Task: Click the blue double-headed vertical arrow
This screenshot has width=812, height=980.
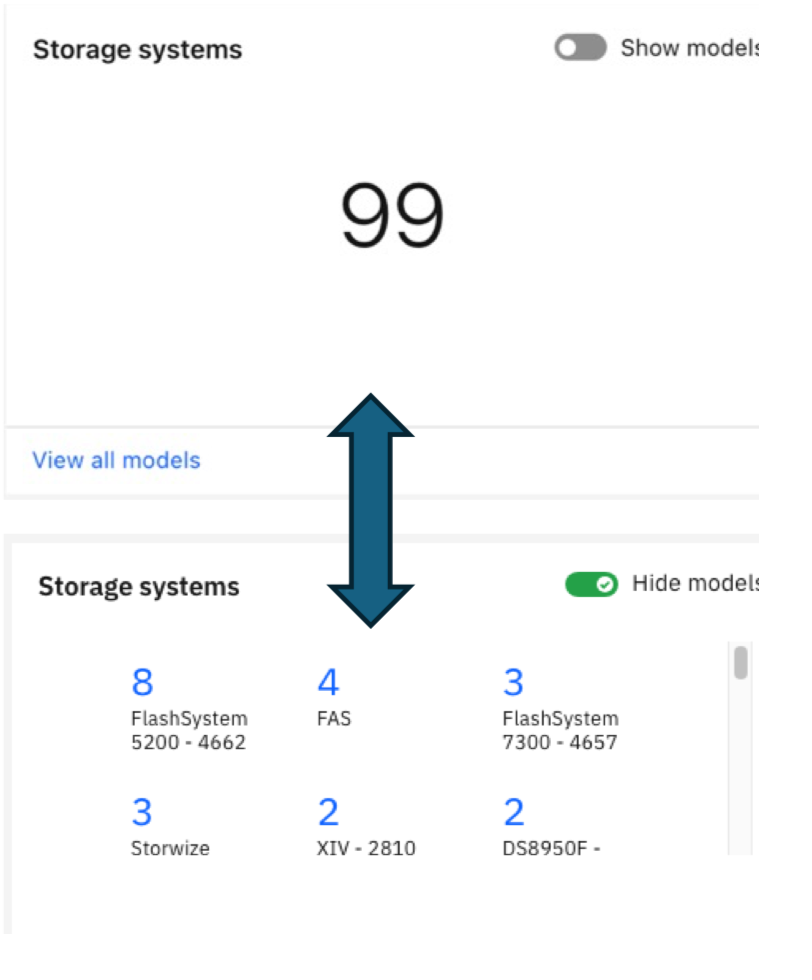Action: [x=371, y=510]
